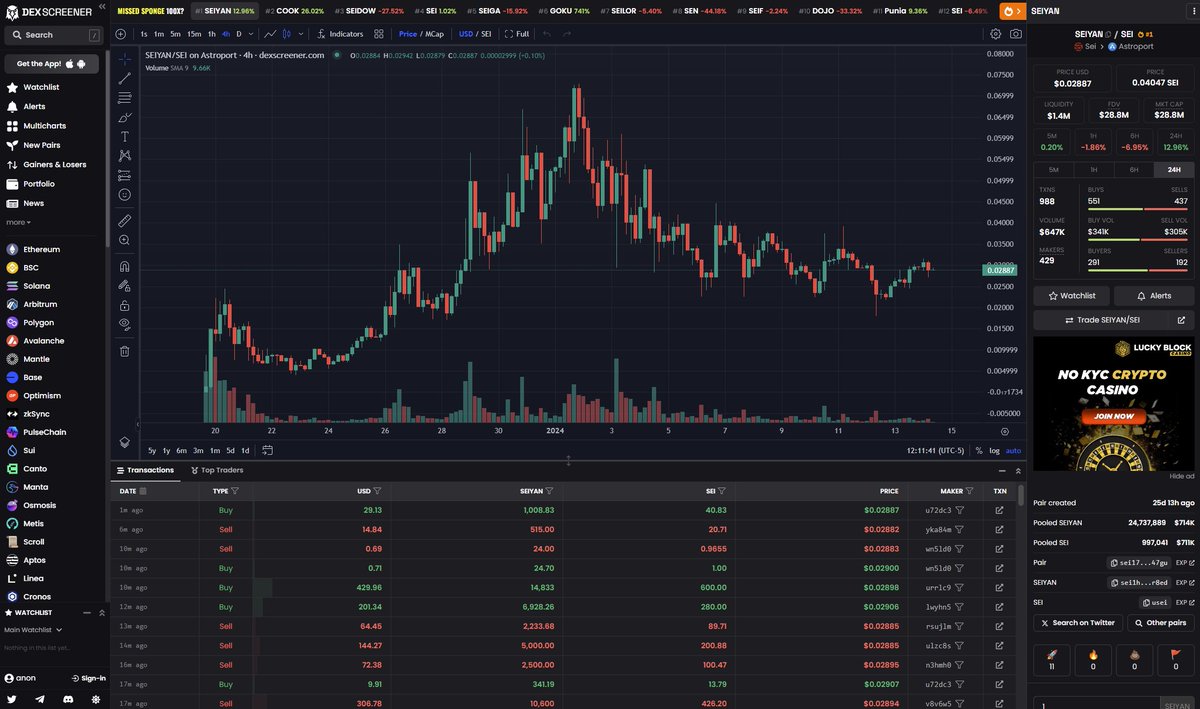Click the Search input box
Viewport: 1200px width, 709px height.
pos(52,35)
